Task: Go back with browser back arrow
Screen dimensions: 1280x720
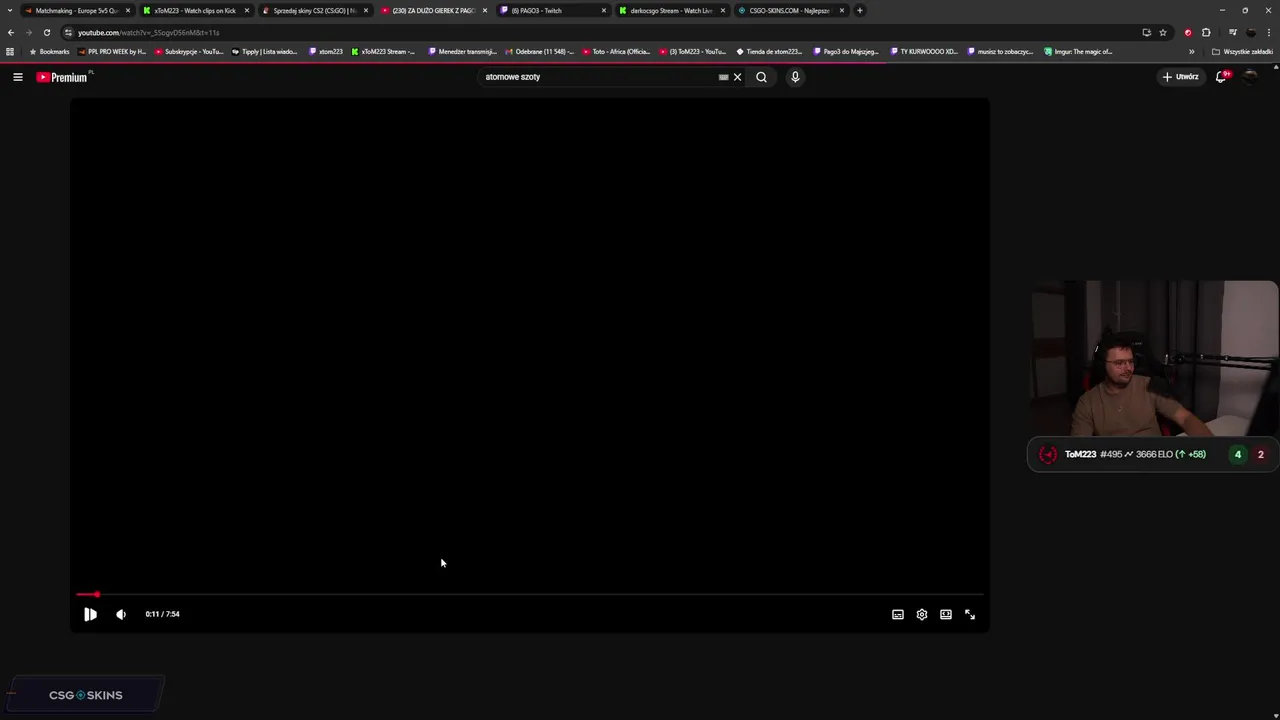Action: [11, 32]
